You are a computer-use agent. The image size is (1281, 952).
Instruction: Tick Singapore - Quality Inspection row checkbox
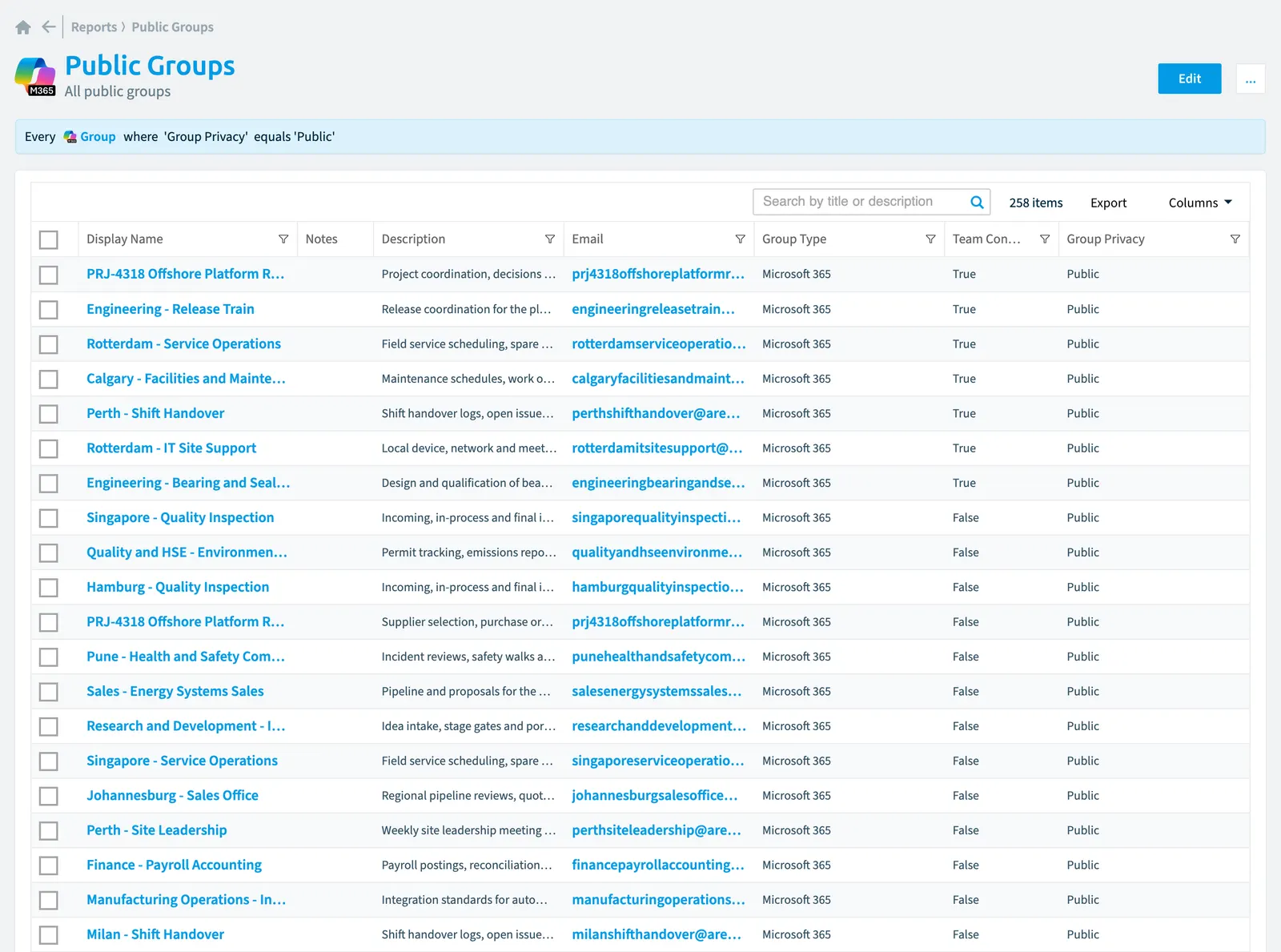tap(49, 518)
